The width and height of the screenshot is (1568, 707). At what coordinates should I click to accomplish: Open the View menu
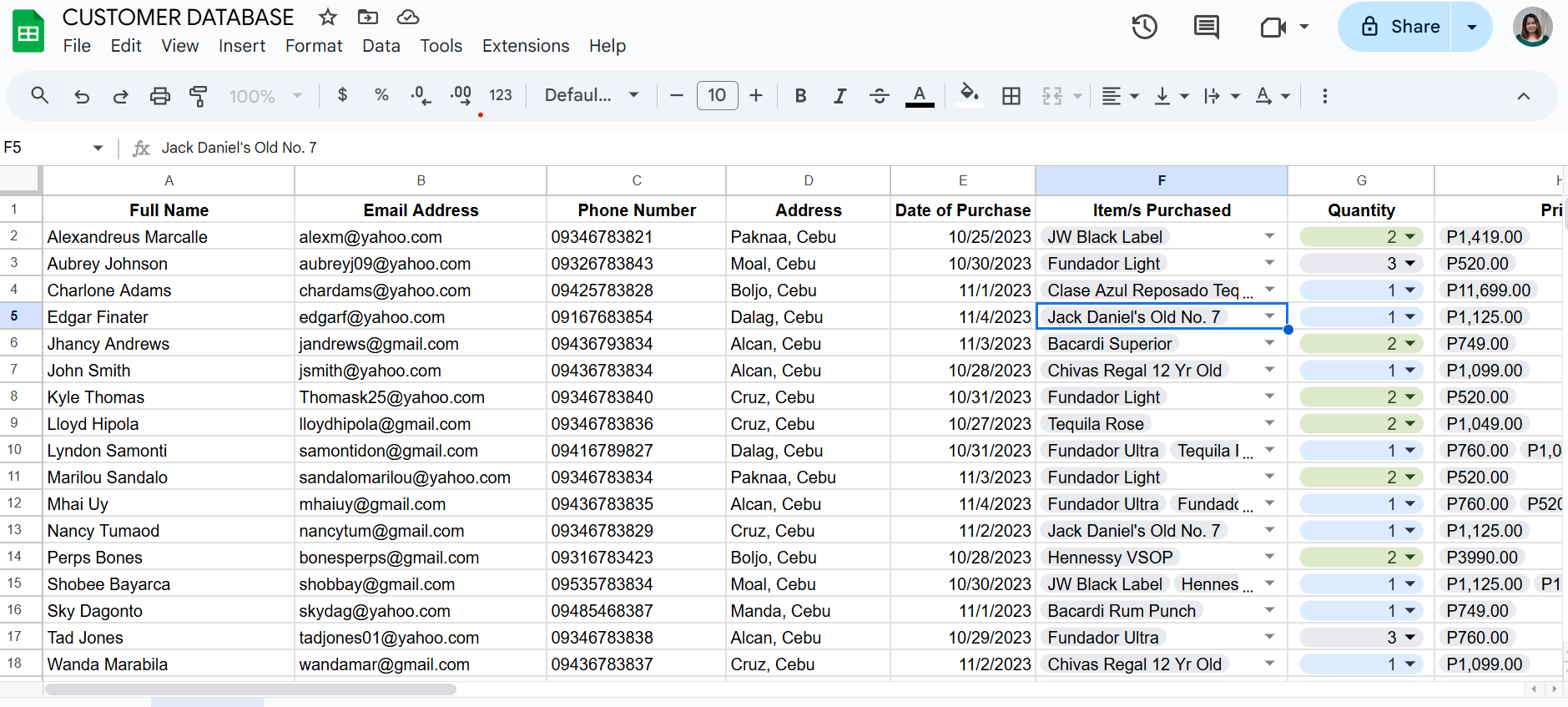click(180, 46)
